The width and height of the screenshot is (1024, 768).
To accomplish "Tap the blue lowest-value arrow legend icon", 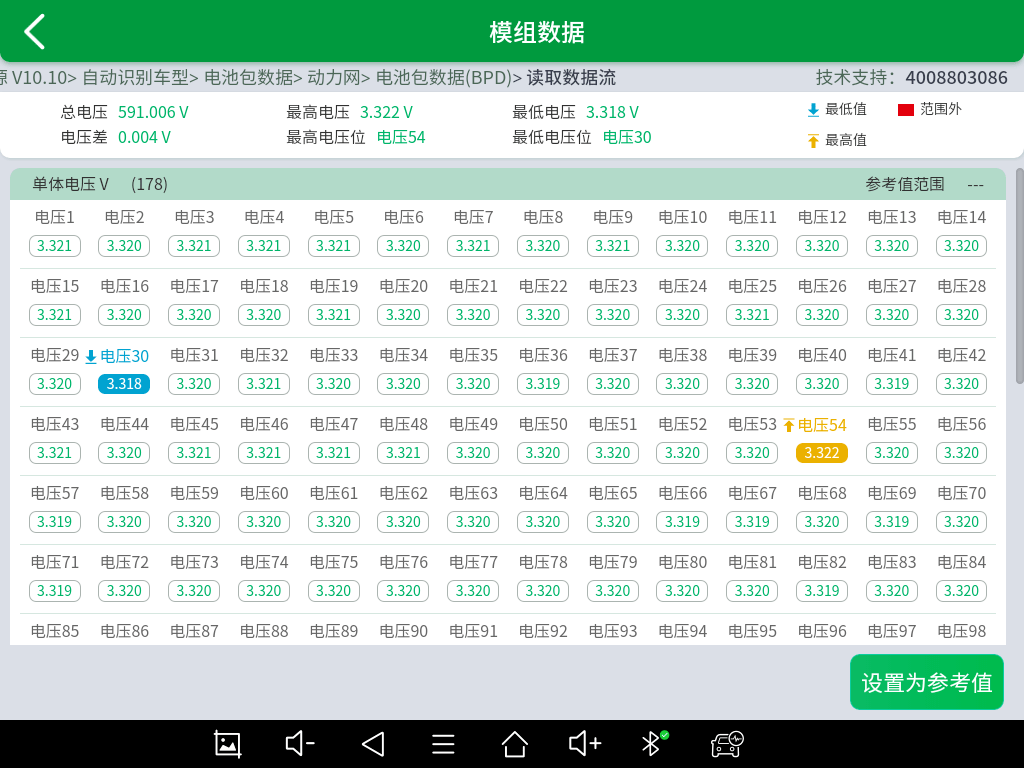I will 813,110.
